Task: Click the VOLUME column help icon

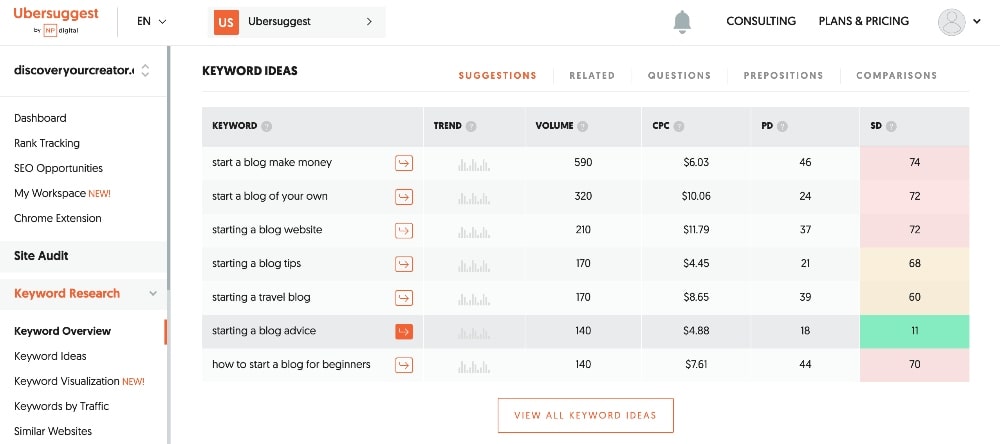Action: coord(582,126)
